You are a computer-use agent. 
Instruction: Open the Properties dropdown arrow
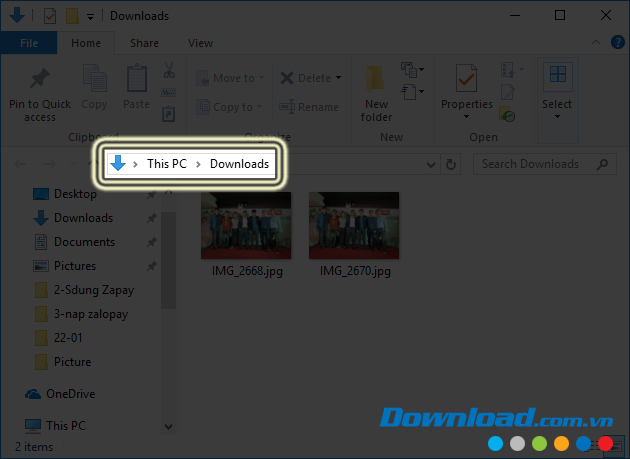coord(466,117)
